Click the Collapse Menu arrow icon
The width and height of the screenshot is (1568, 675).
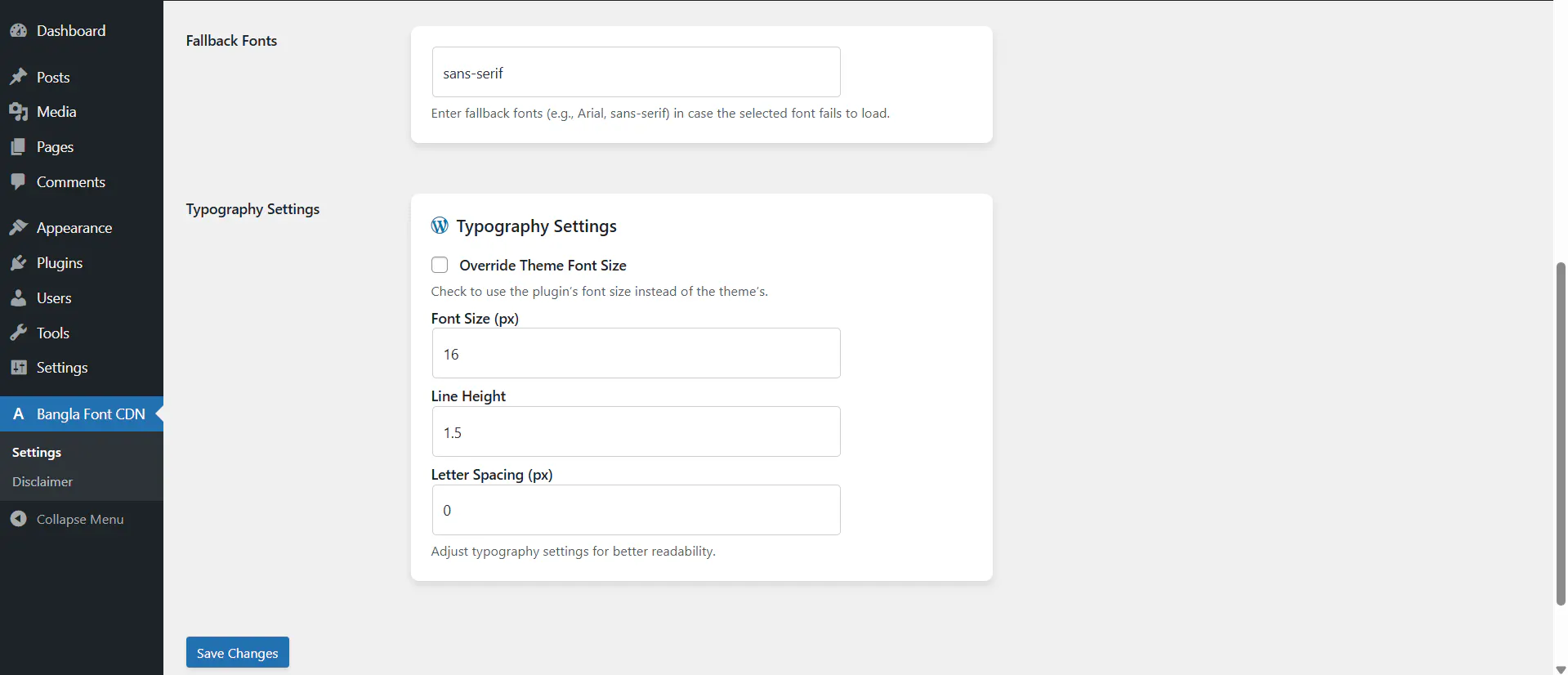click(x=19, y=519)
